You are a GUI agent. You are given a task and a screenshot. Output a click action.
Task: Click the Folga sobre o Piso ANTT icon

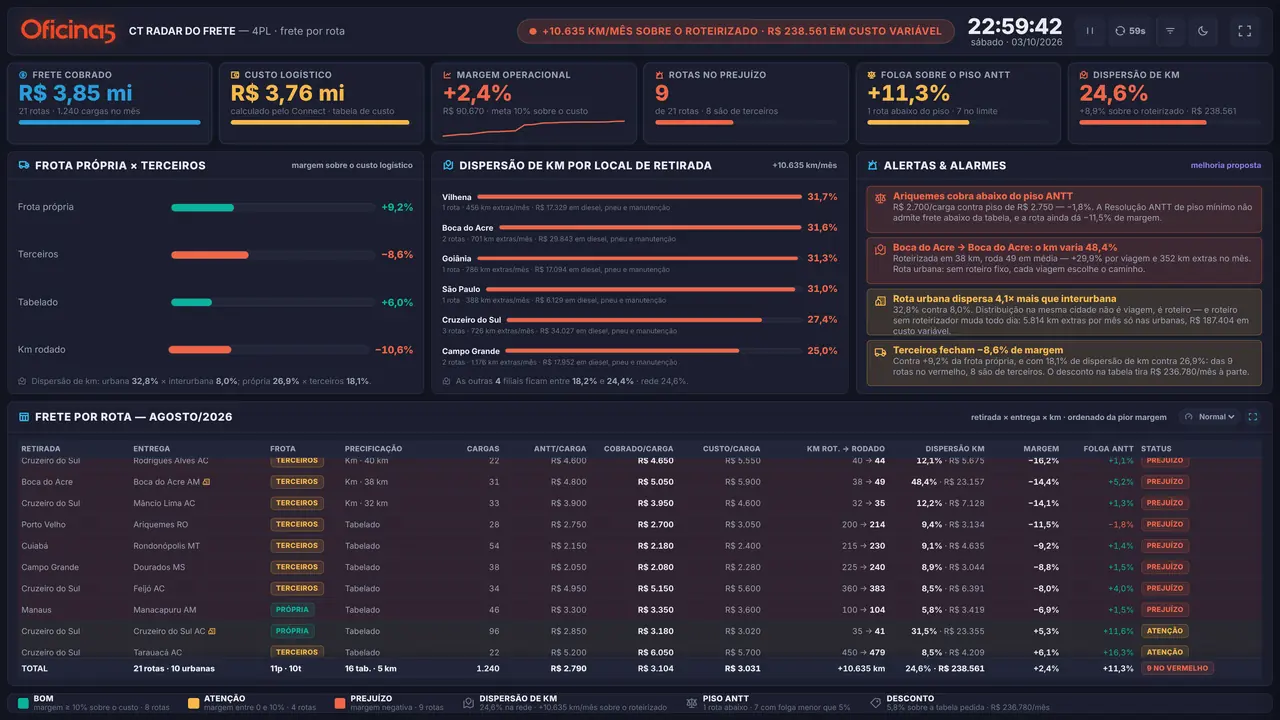[x=872, y=75]
